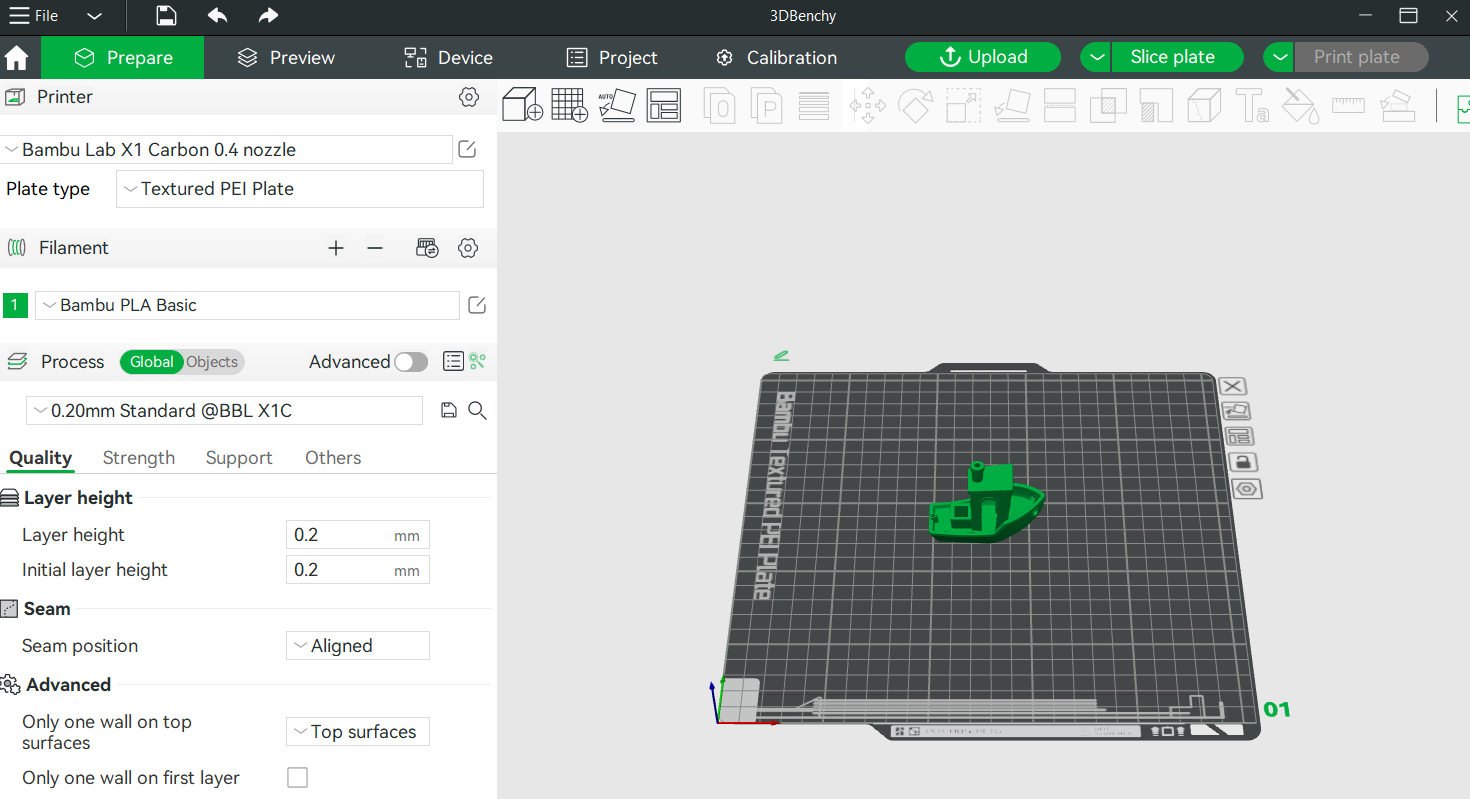Click the Arrange all objects icon
The image size is (1470, 799).
(663, 105)
